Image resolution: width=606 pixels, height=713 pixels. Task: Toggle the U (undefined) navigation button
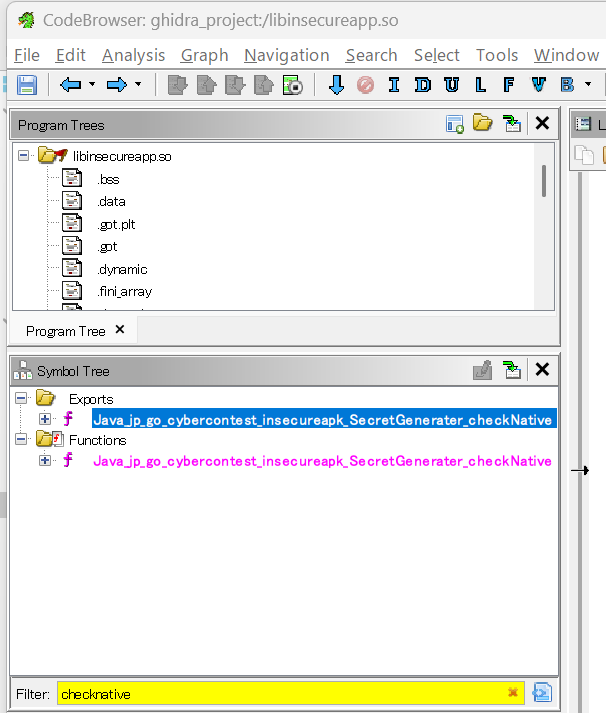click(451, 85)
